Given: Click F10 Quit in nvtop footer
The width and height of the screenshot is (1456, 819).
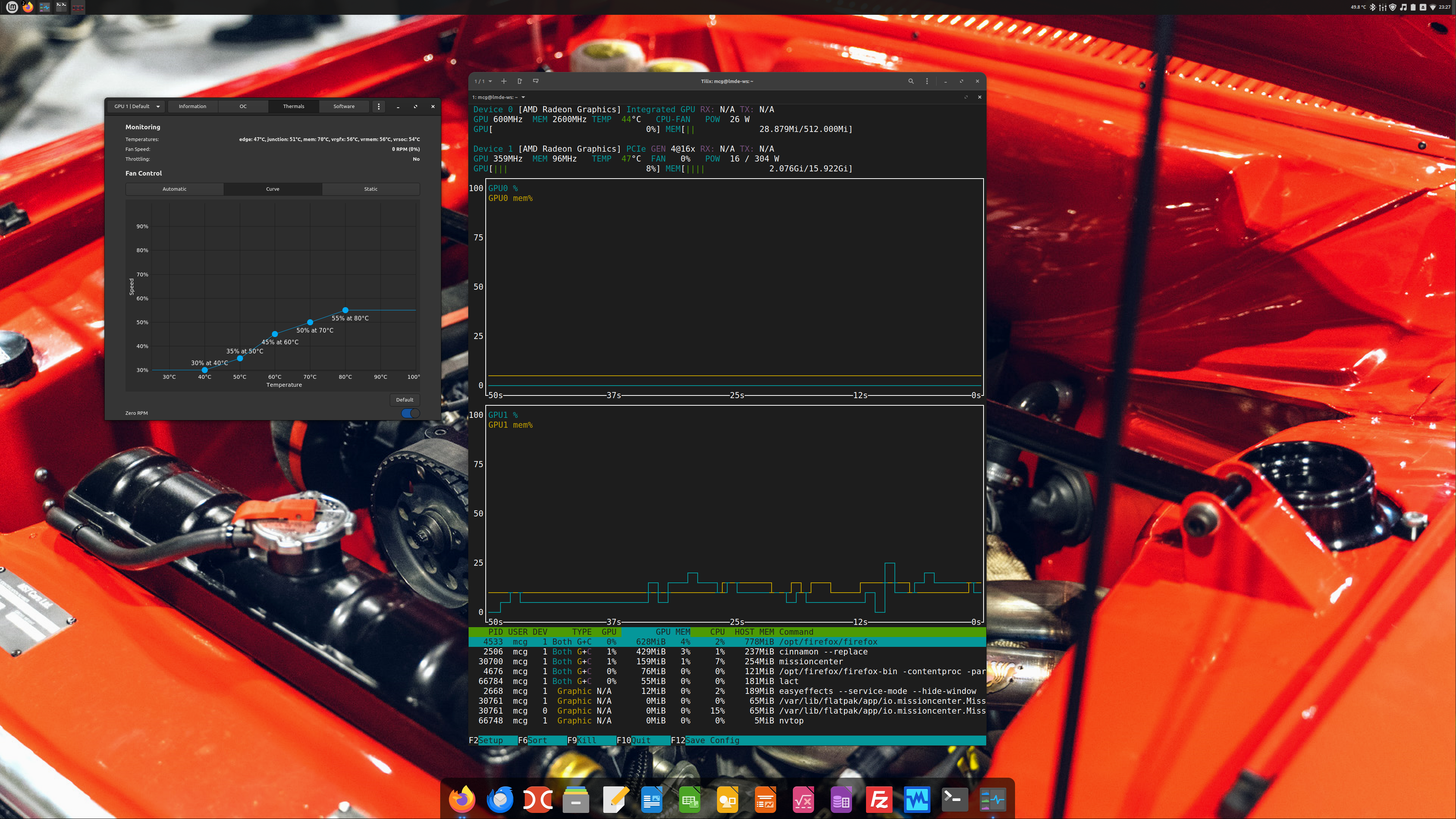Looking at the screenshot, I should pos(640,741).
